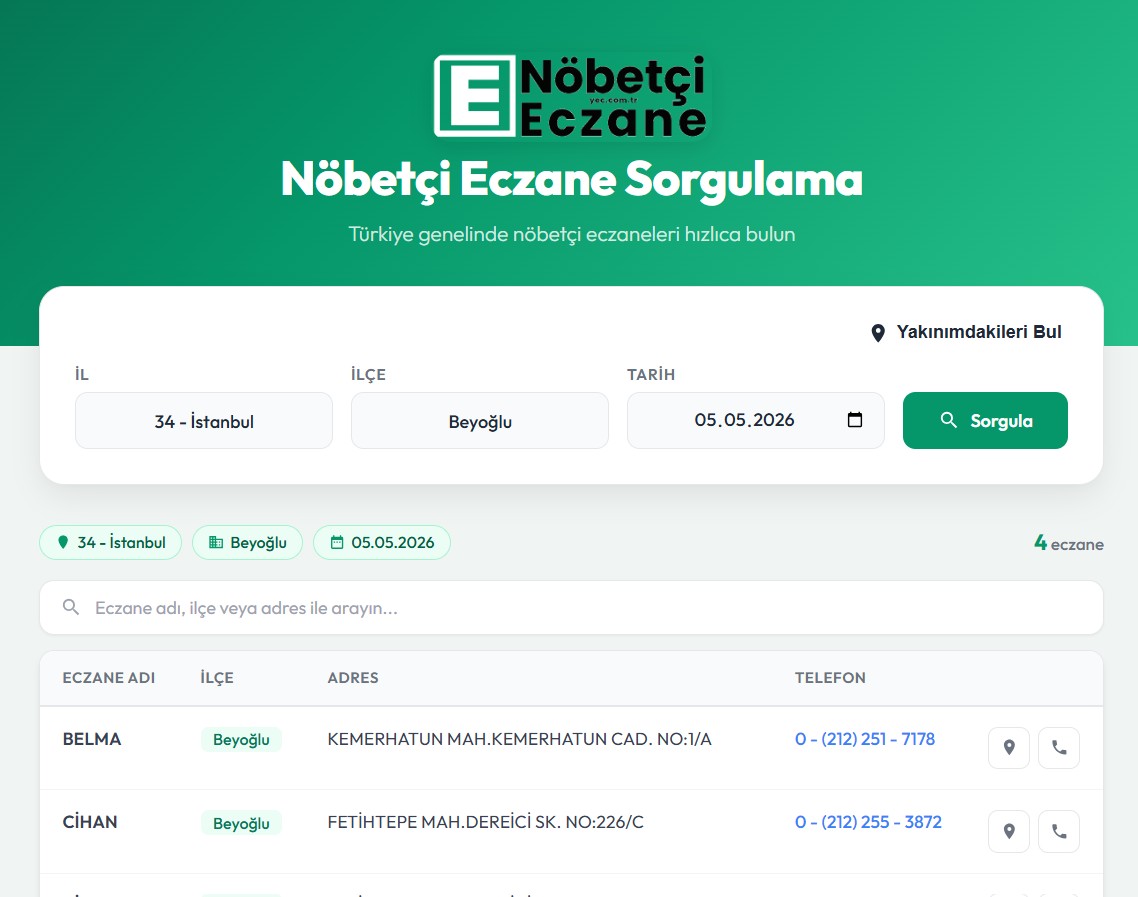The image size is (1138, 897).
Task: Select the BELMA pharmacy name
Action: (91, 739)
